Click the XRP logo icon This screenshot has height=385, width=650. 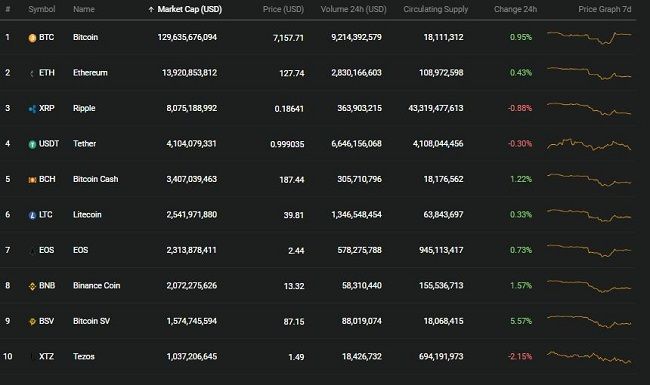click(32, 109)
